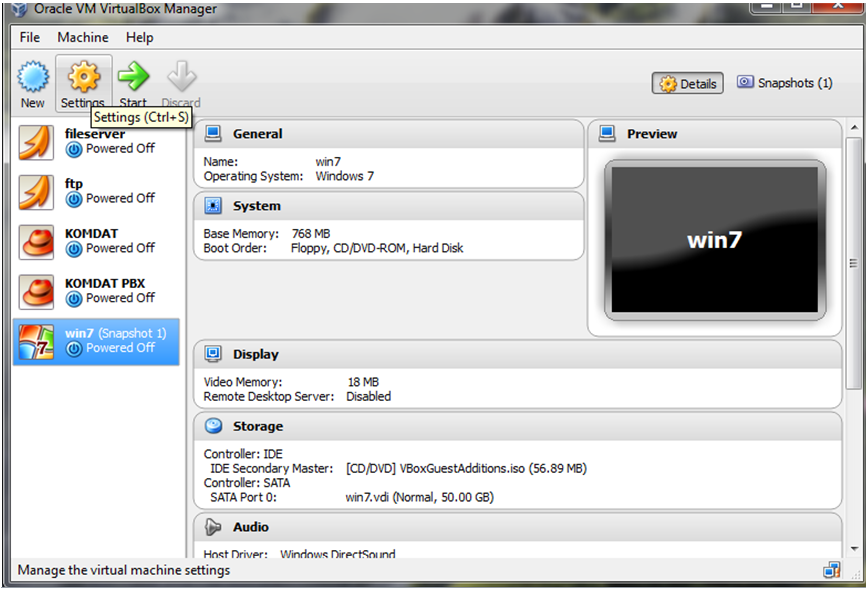Open the Display section header link

pyautogui.click(x=256, y=354)
